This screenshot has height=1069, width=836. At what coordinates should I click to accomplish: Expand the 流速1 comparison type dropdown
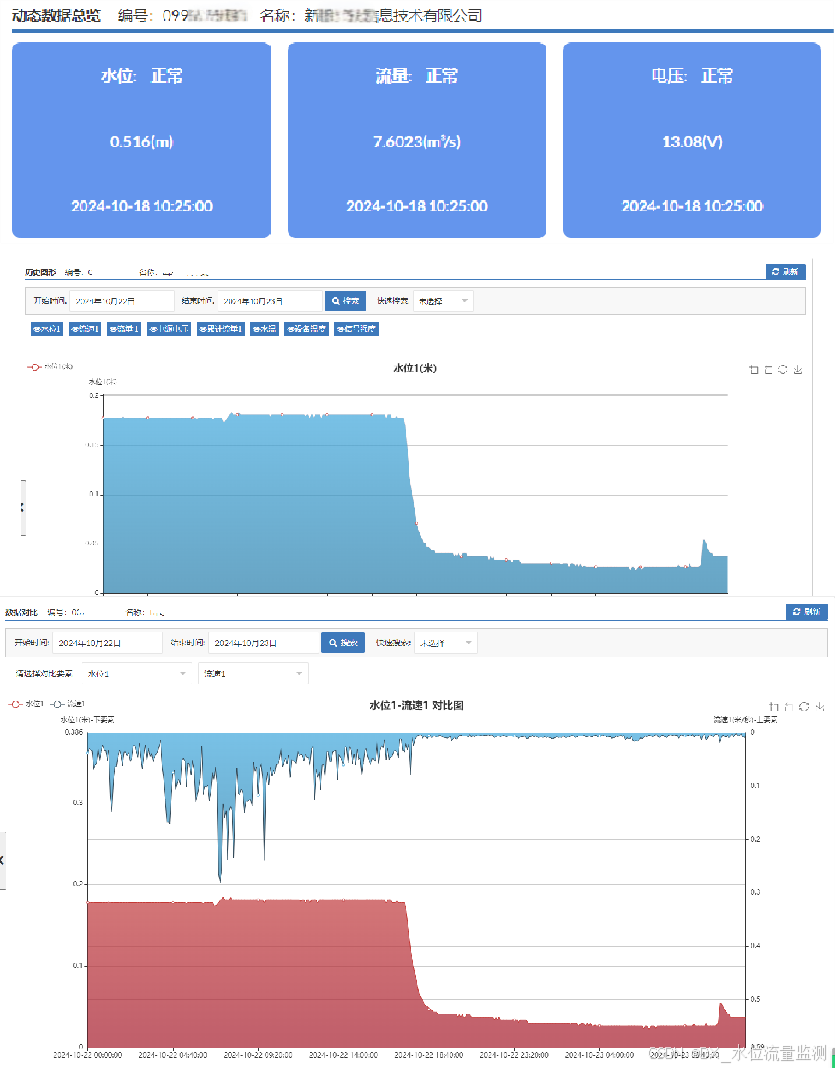point(253,674)
